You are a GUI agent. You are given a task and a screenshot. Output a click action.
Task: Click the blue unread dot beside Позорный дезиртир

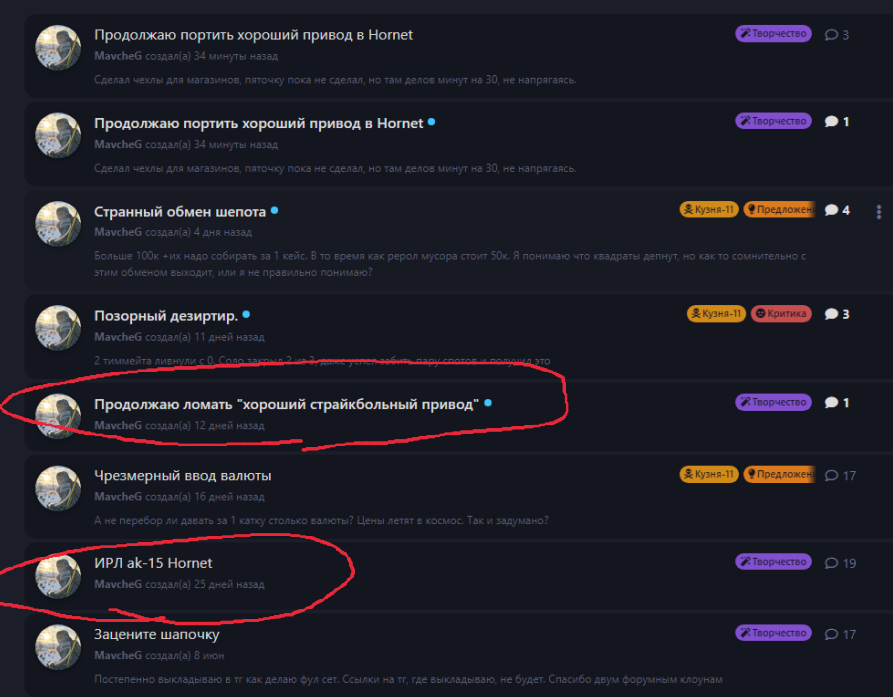(246, 314)
